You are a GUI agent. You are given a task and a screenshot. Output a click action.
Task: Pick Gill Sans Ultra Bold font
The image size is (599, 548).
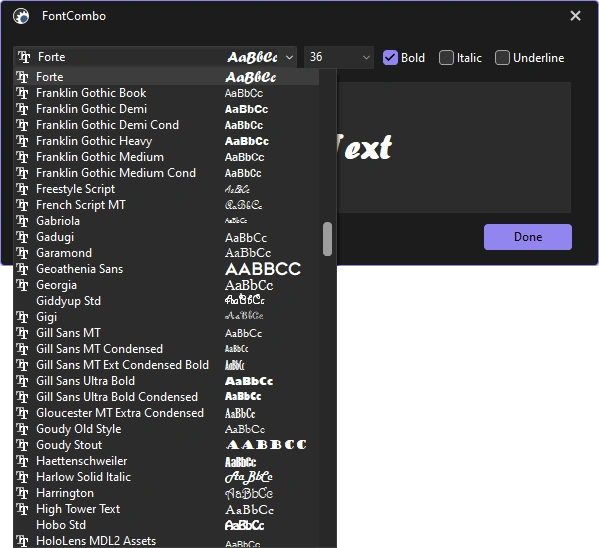pos(167,381)
